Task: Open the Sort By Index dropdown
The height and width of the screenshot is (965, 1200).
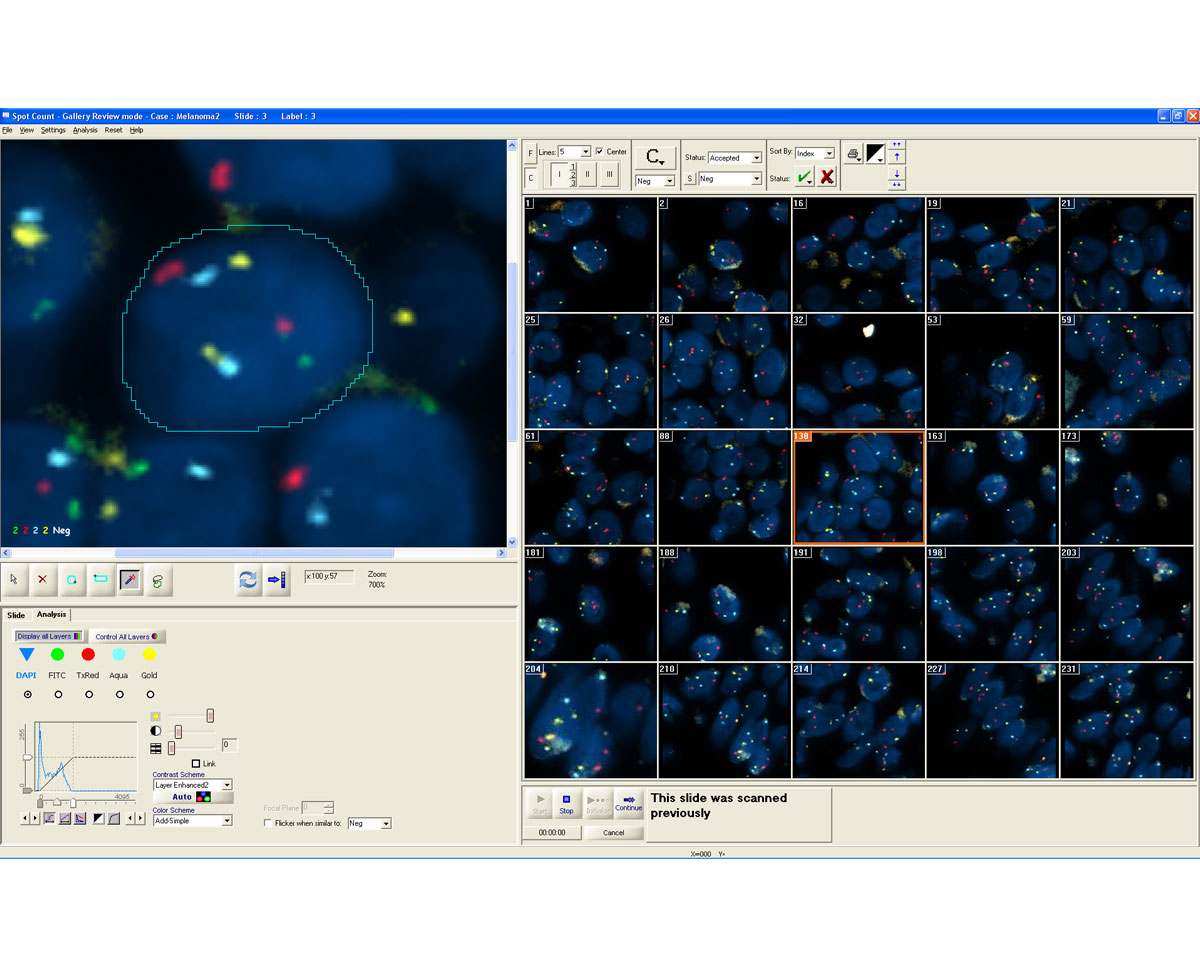Action: 815,153
